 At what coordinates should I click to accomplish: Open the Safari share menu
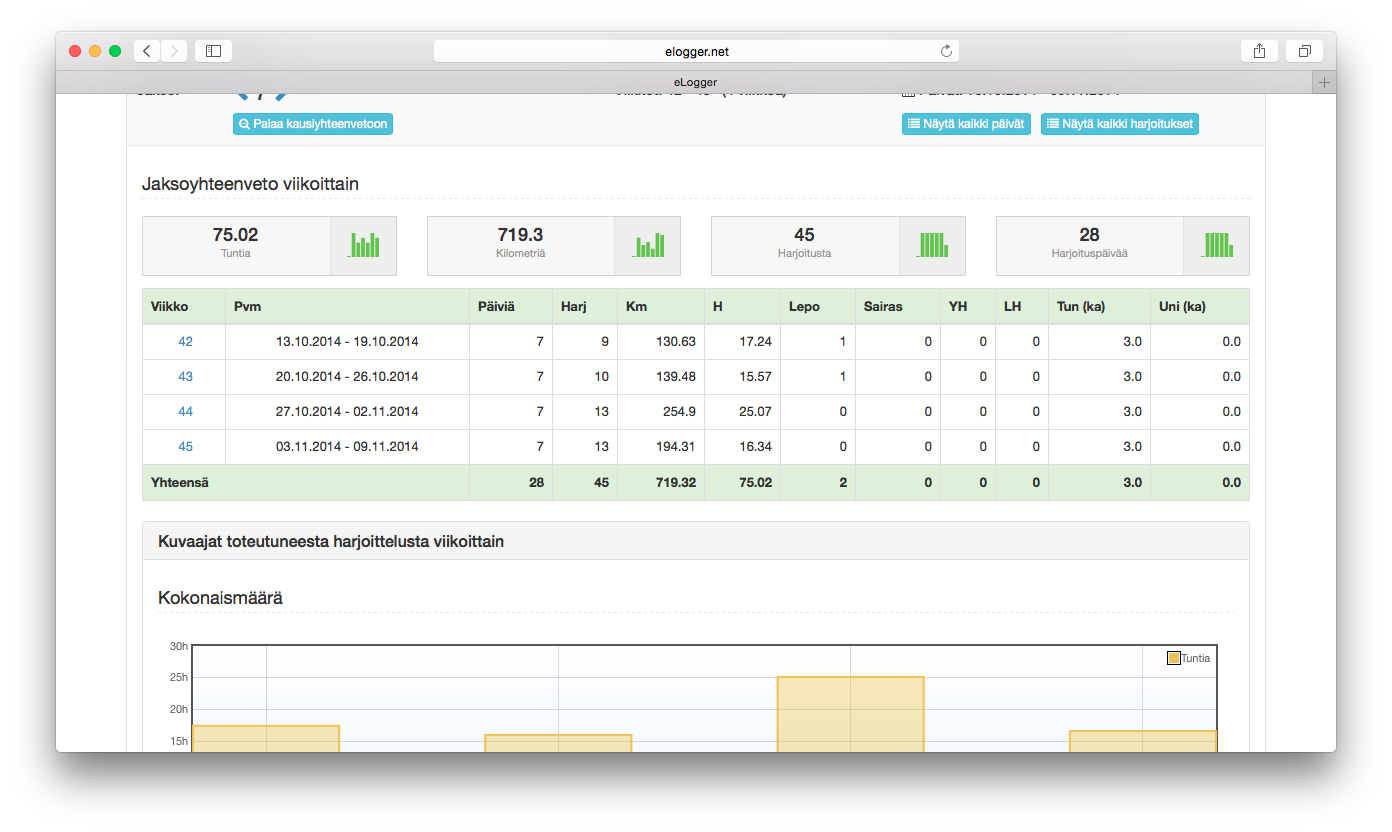pyautogui.click(x=1259, y=50)
